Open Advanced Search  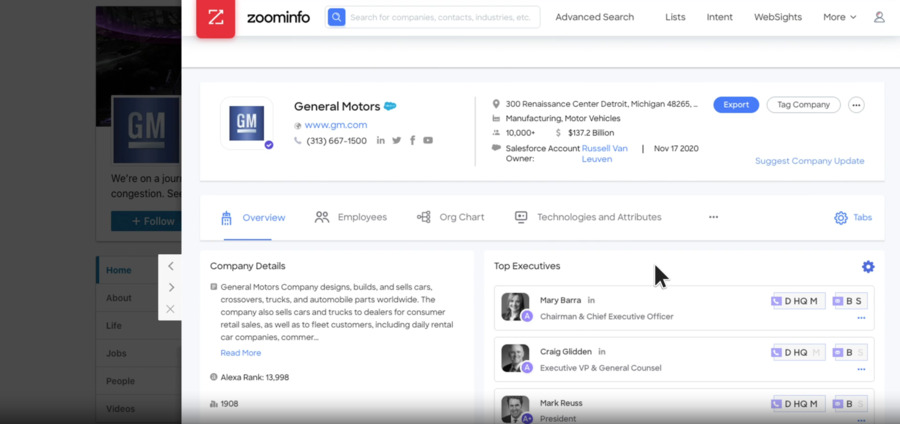[x=595, y=17]
